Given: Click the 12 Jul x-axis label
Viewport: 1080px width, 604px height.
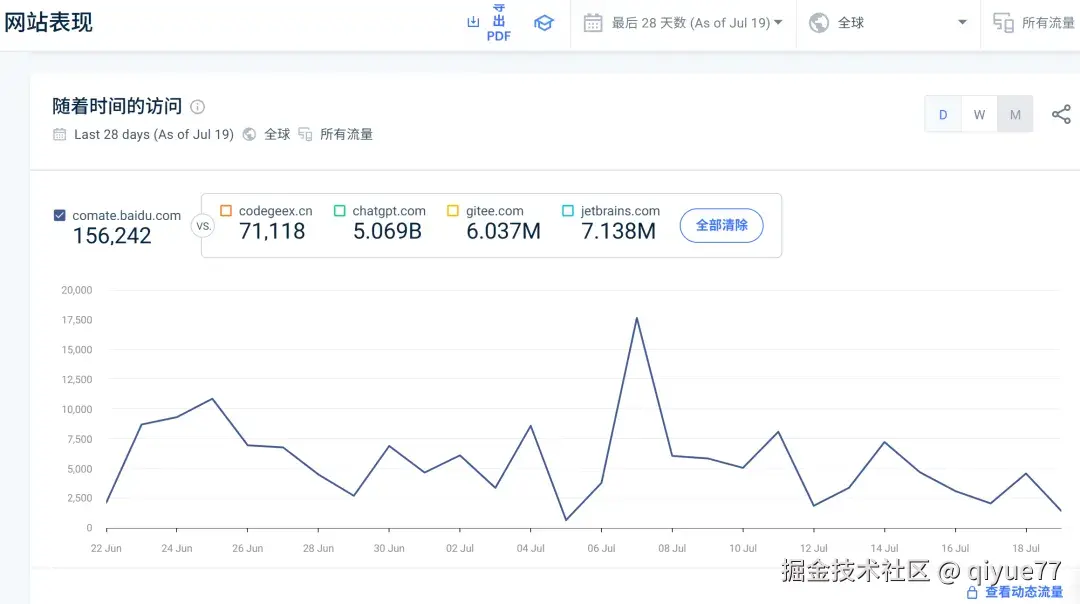Looking at the screenshot, I should 813,548.
